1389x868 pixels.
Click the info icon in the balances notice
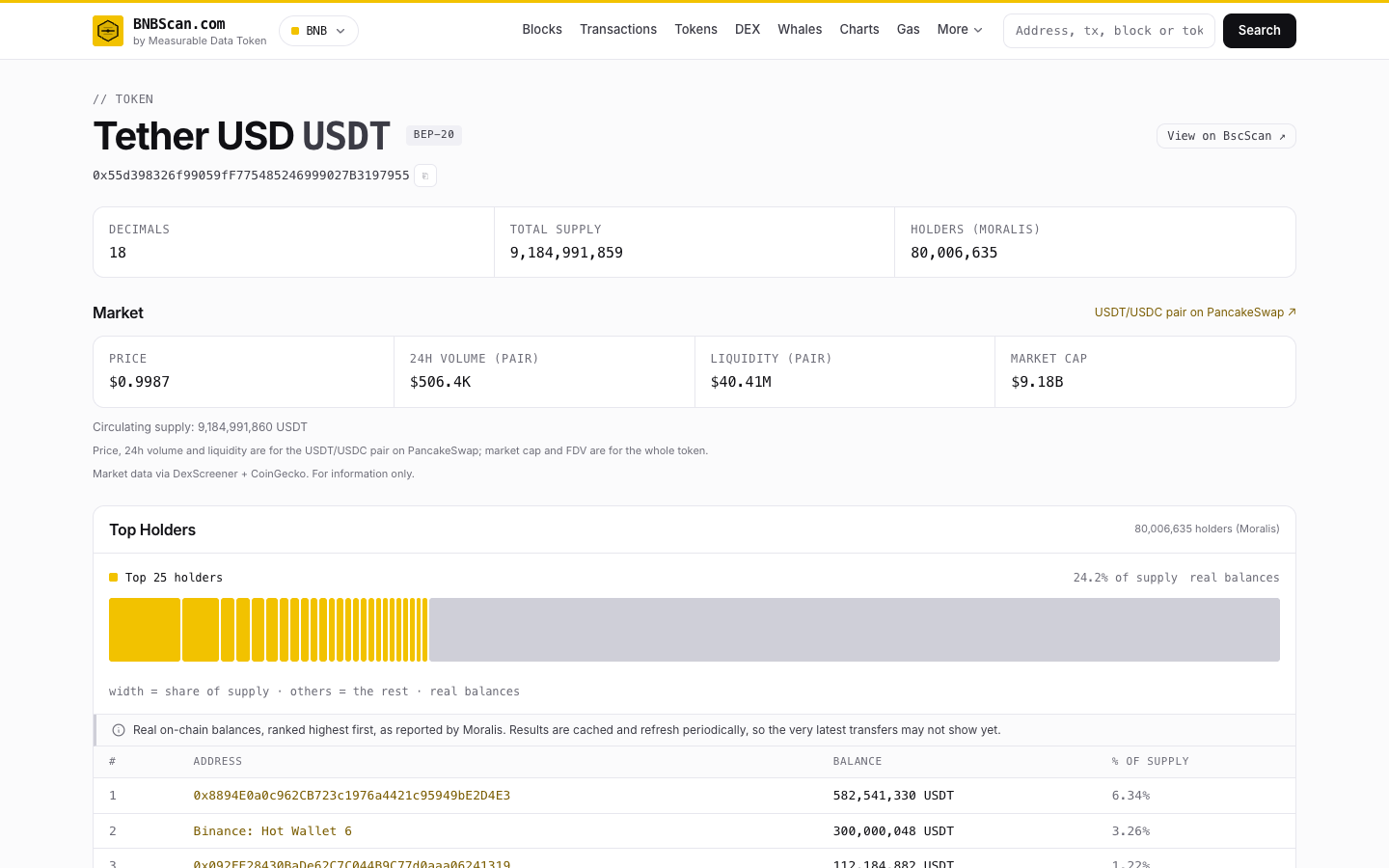click(x=119, y=730)
